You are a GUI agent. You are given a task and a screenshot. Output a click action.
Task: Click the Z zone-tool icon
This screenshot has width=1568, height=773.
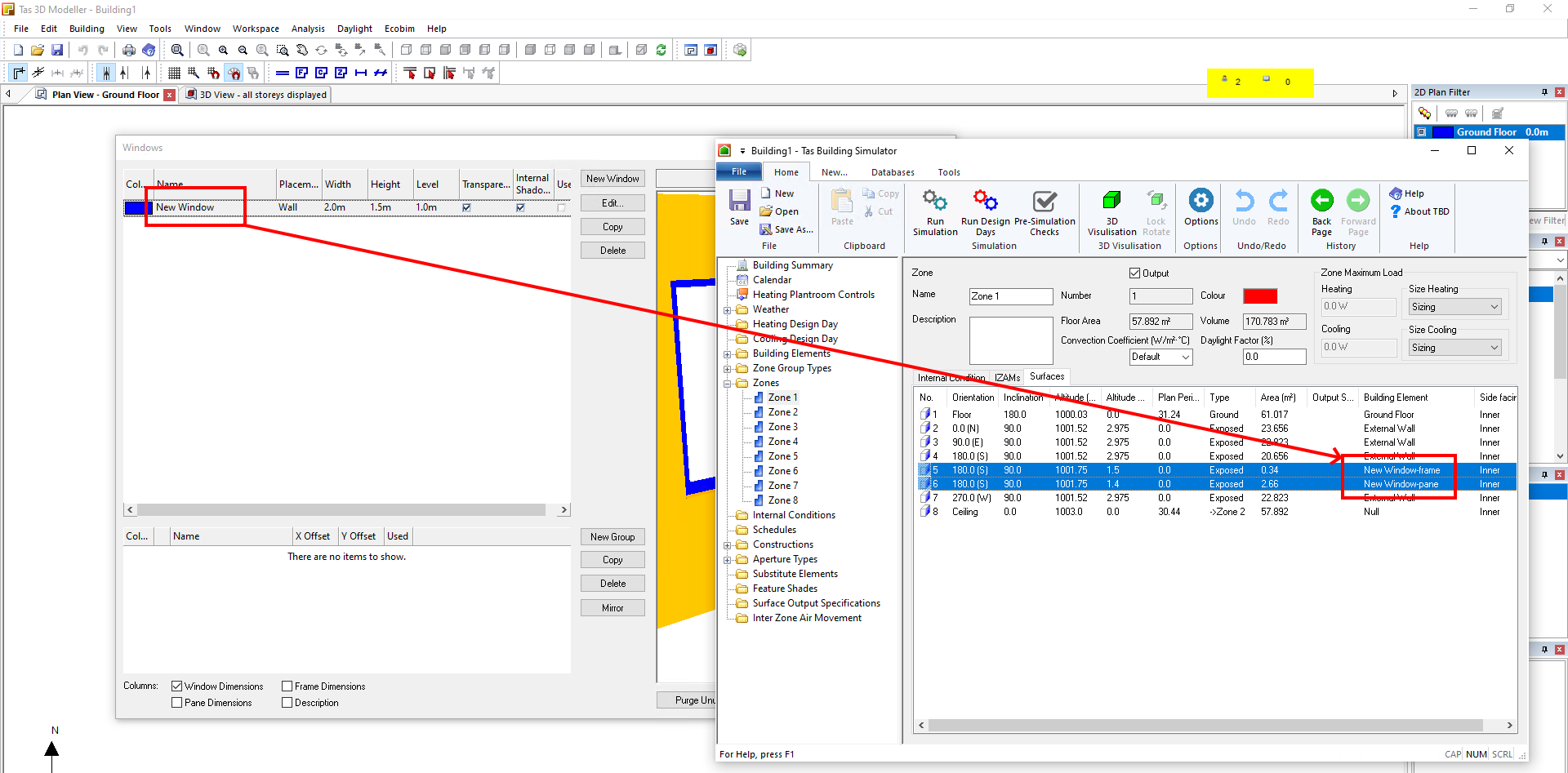[x=341, y=73]
